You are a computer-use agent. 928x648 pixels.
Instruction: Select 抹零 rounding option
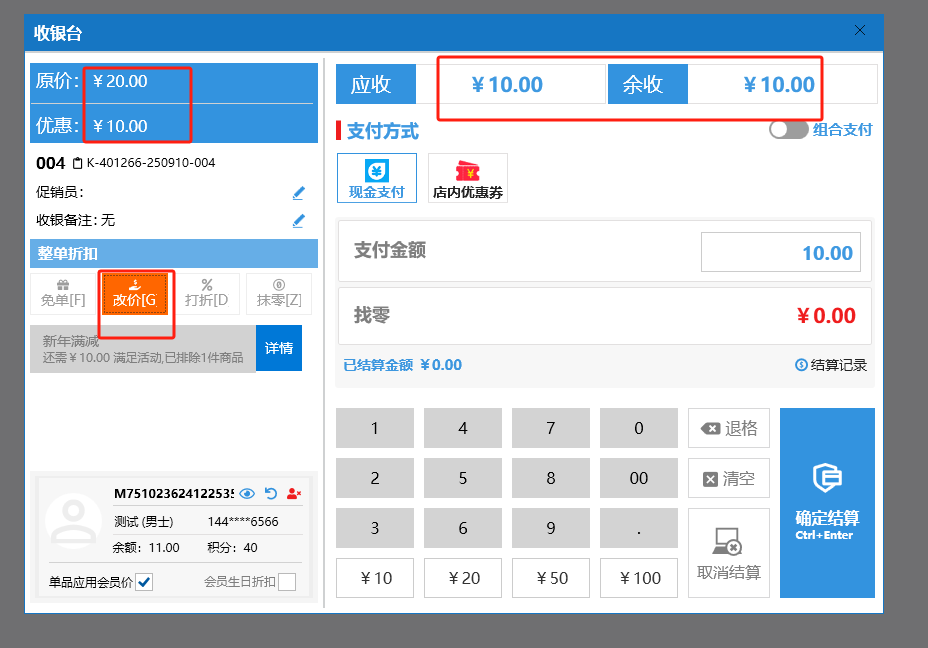279,293
